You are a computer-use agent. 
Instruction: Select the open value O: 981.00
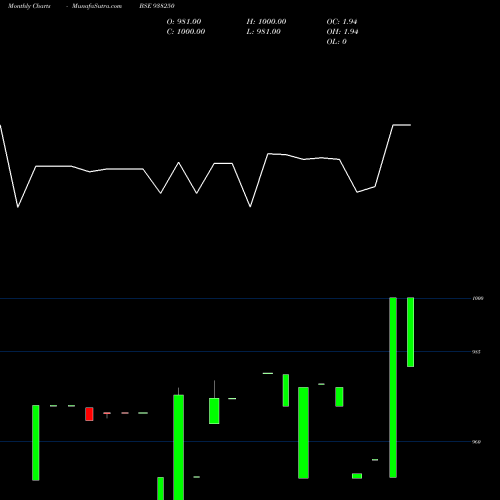click(184, 22)
